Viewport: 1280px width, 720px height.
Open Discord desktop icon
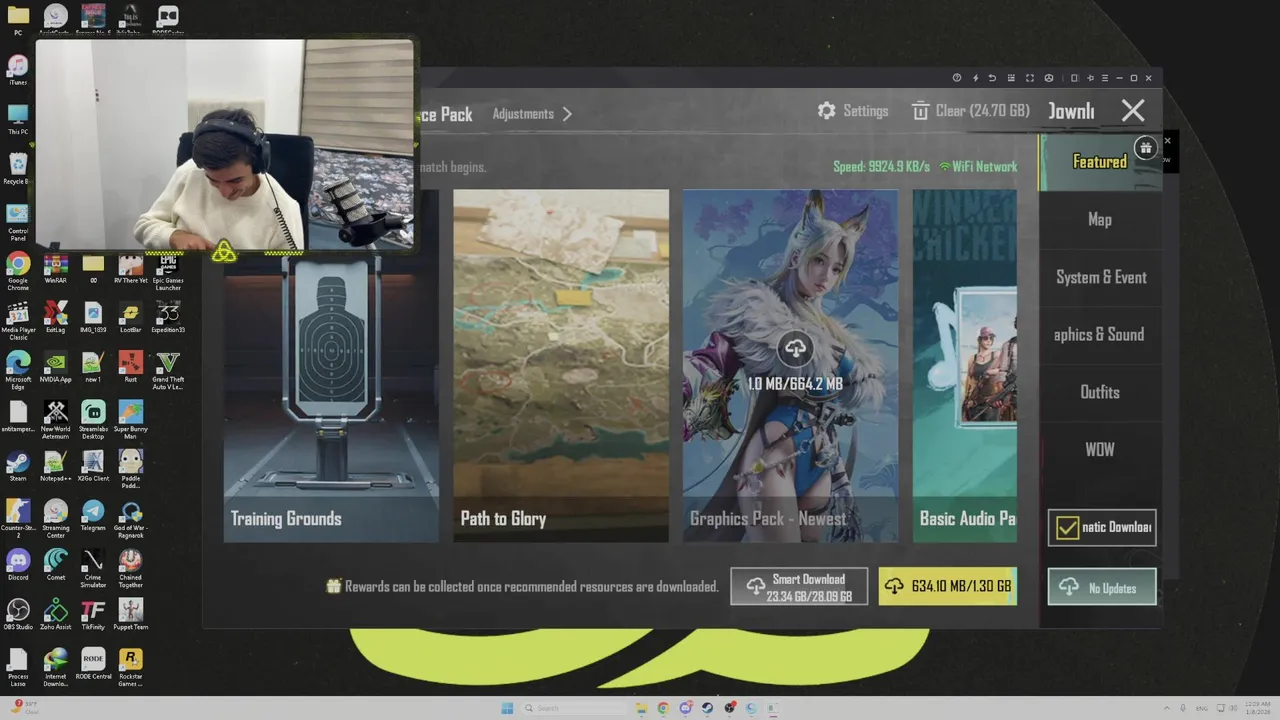18,567
